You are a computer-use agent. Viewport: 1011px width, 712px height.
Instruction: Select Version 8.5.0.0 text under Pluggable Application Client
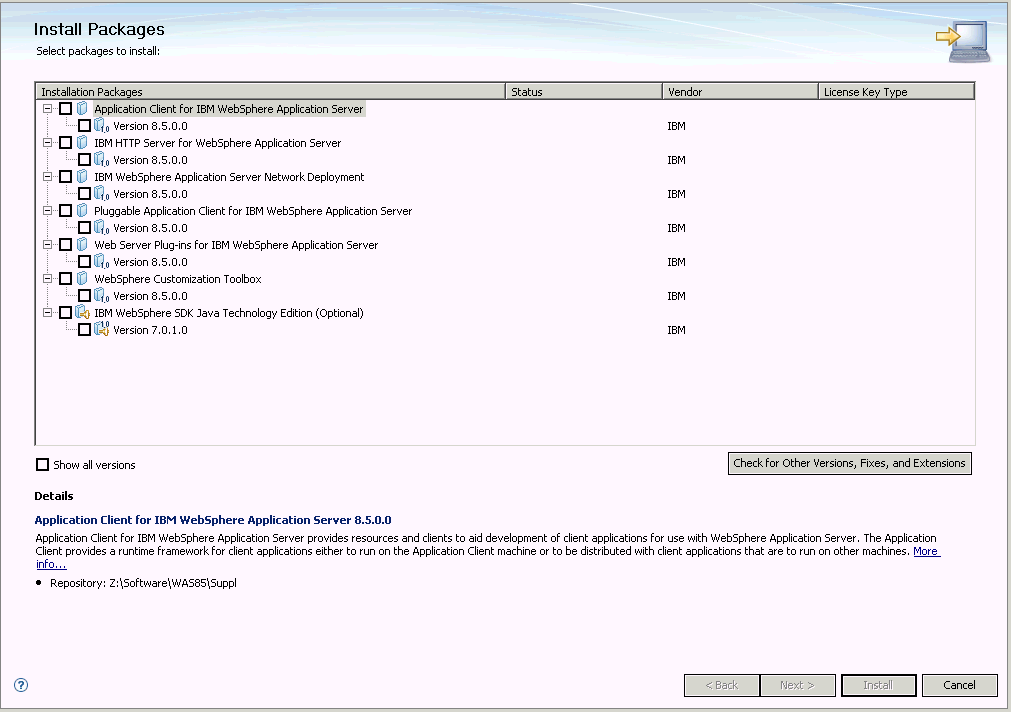tap(150, 228)
